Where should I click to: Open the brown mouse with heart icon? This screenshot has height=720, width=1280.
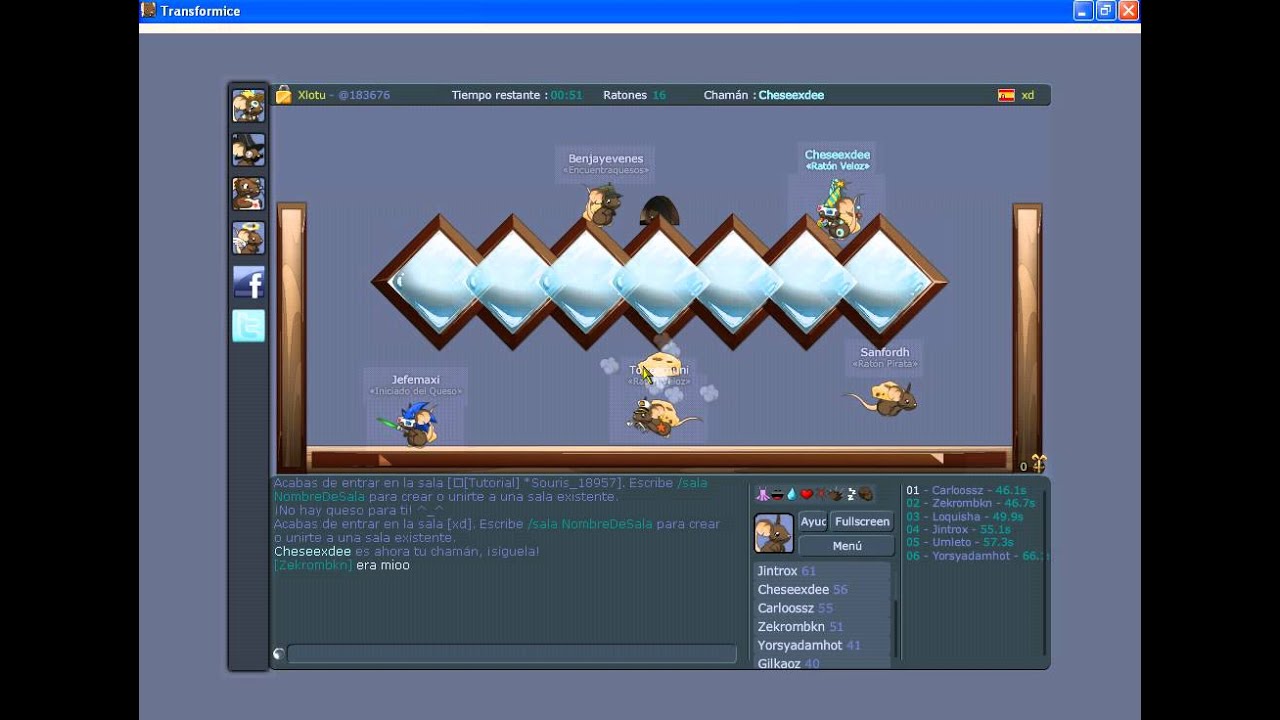[x=248, y=194]
